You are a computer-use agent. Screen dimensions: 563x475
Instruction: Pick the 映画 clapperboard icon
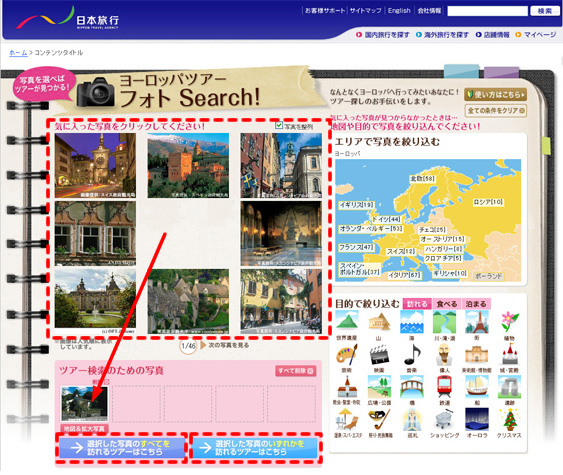[x=379, y=354]
